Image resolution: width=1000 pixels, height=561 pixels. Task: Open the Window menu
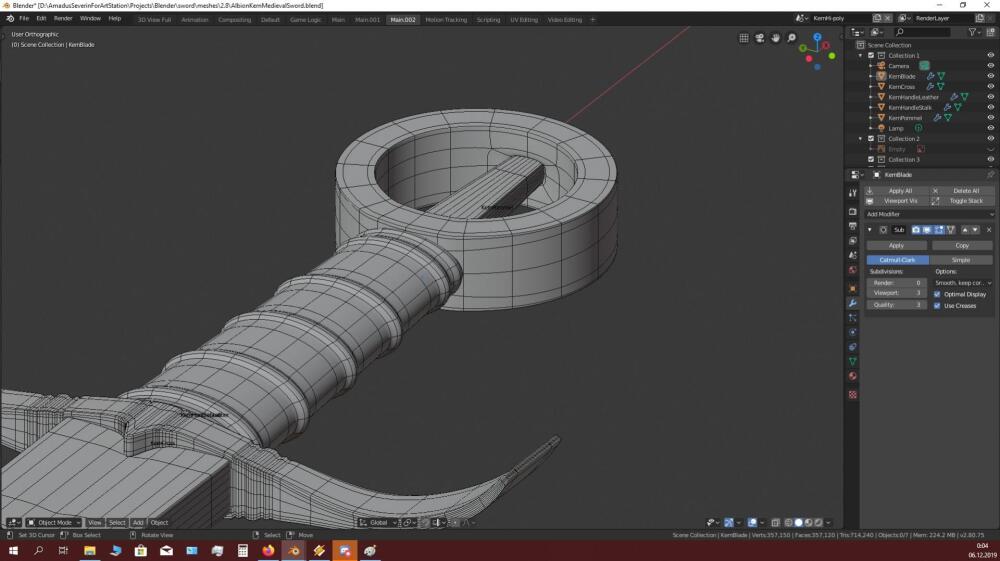(90, 19)
